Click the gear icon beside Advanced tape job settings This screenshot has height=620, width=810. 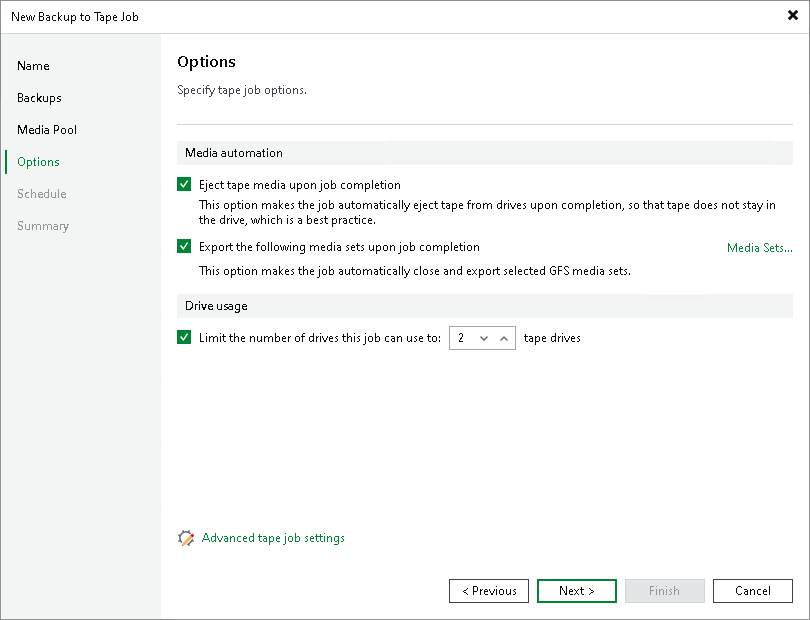point(186,538)
